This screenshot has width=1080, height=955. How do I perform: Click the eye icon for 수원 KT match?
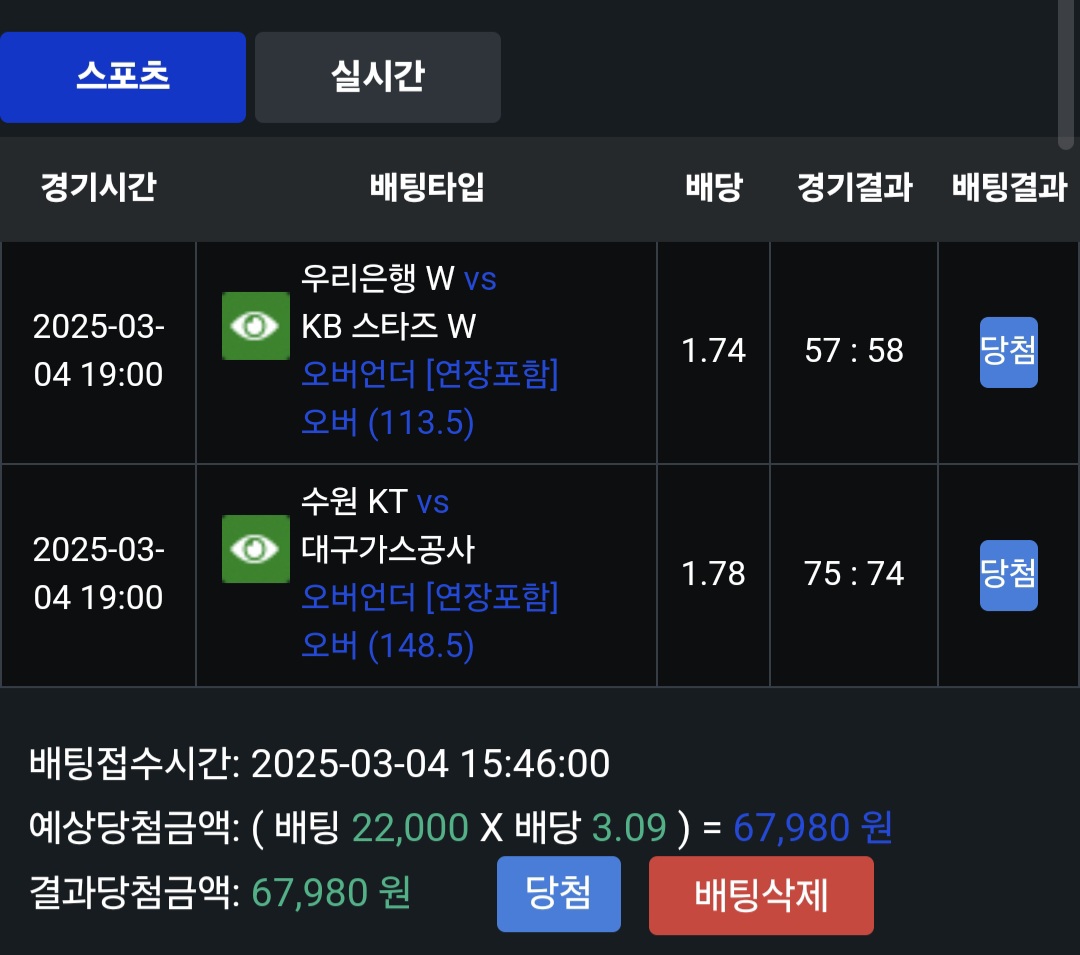click(x=256, y=549)
